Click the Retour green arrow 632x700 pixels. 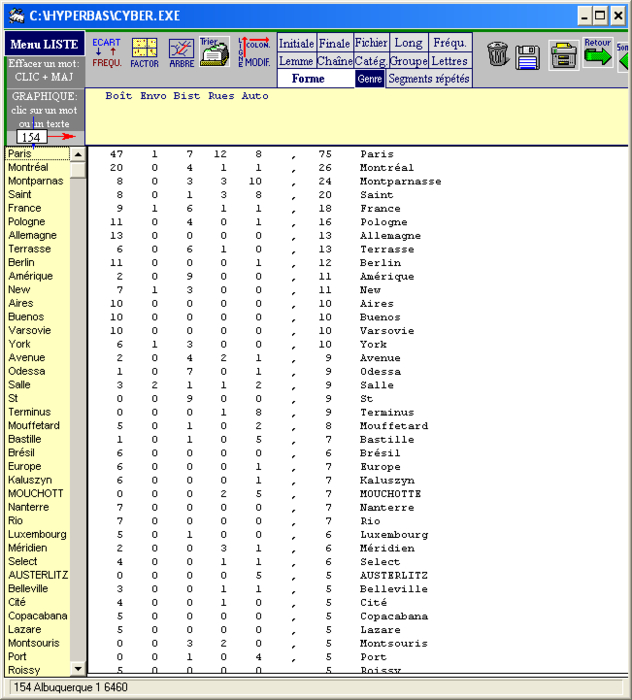point(598,52)
